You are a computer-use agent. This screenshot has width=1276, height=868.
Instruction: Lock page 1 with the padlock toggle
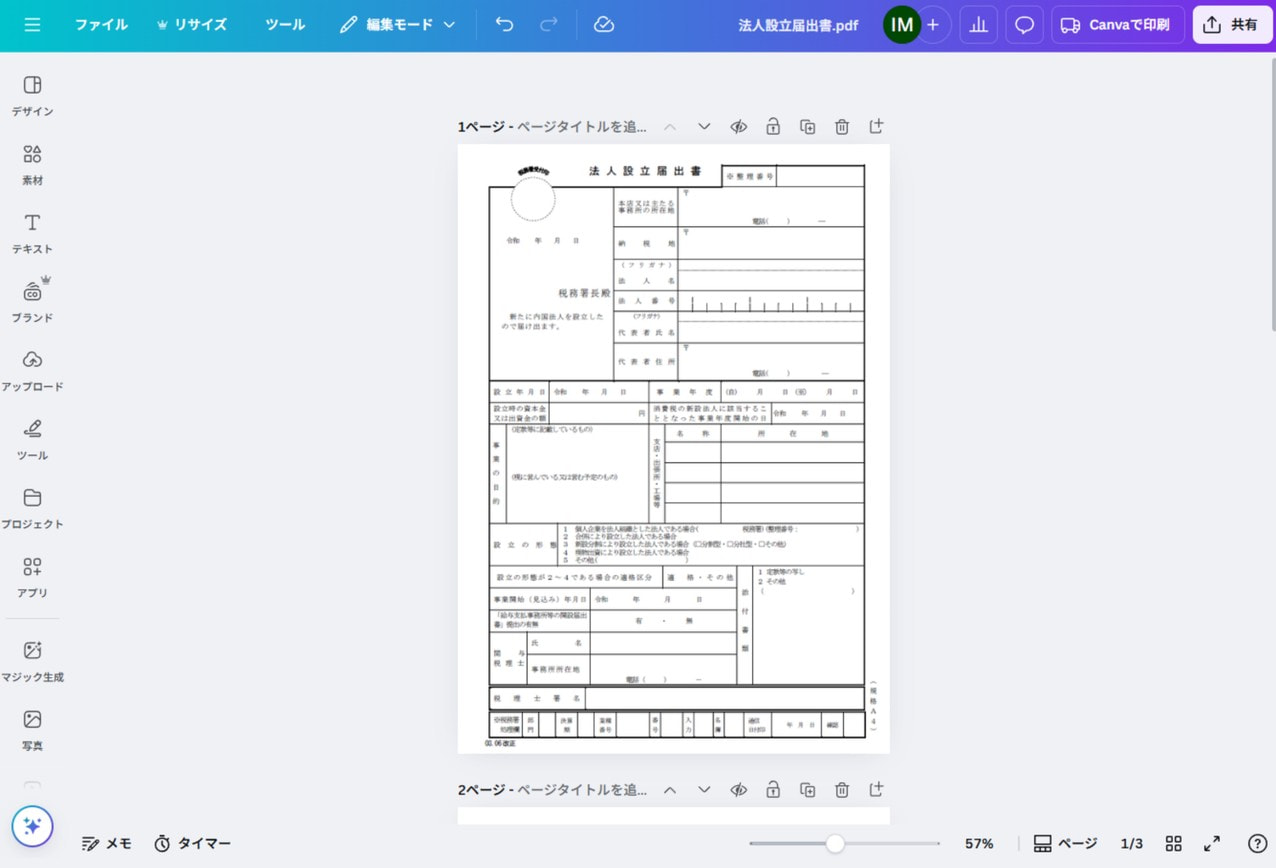(772, 126)
